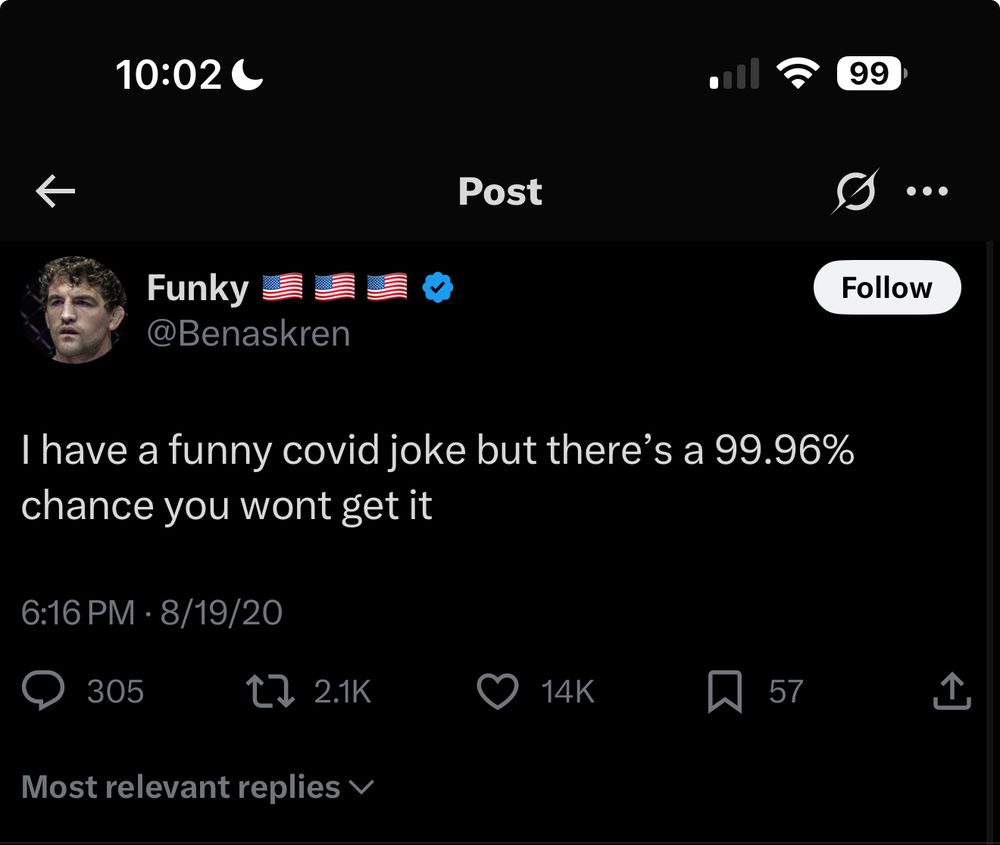Open the three-dot more options menu
This screenshot has width=1000, height=845.
[926, 191]
